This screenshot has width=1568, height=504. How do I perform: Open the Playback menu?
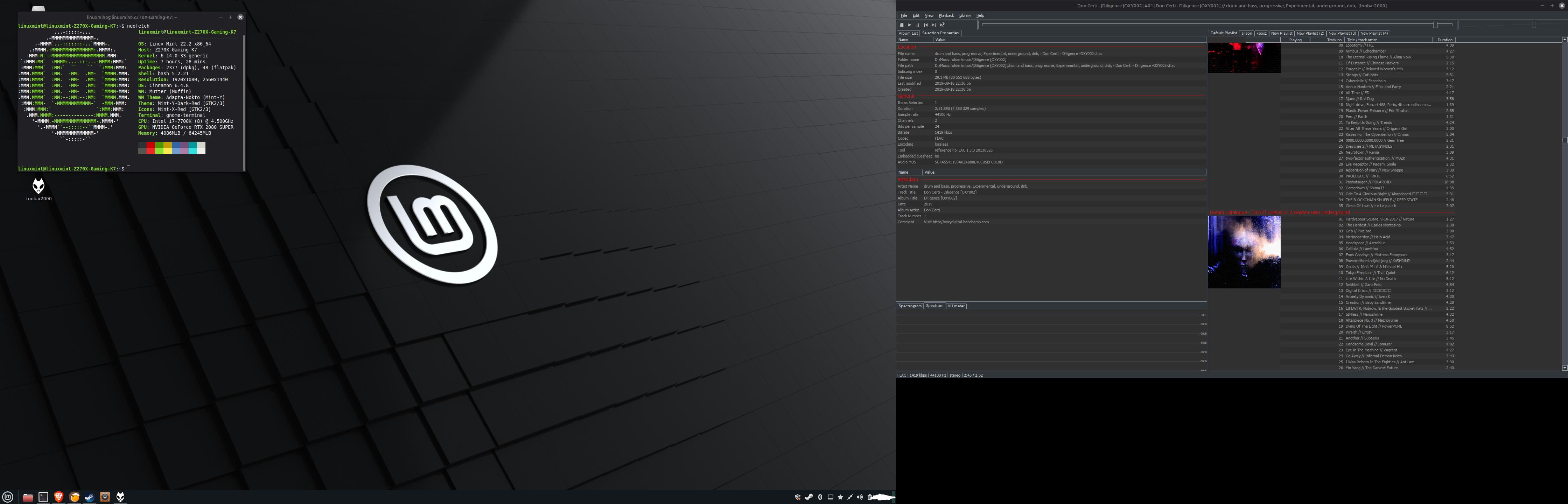click(946, 16)
